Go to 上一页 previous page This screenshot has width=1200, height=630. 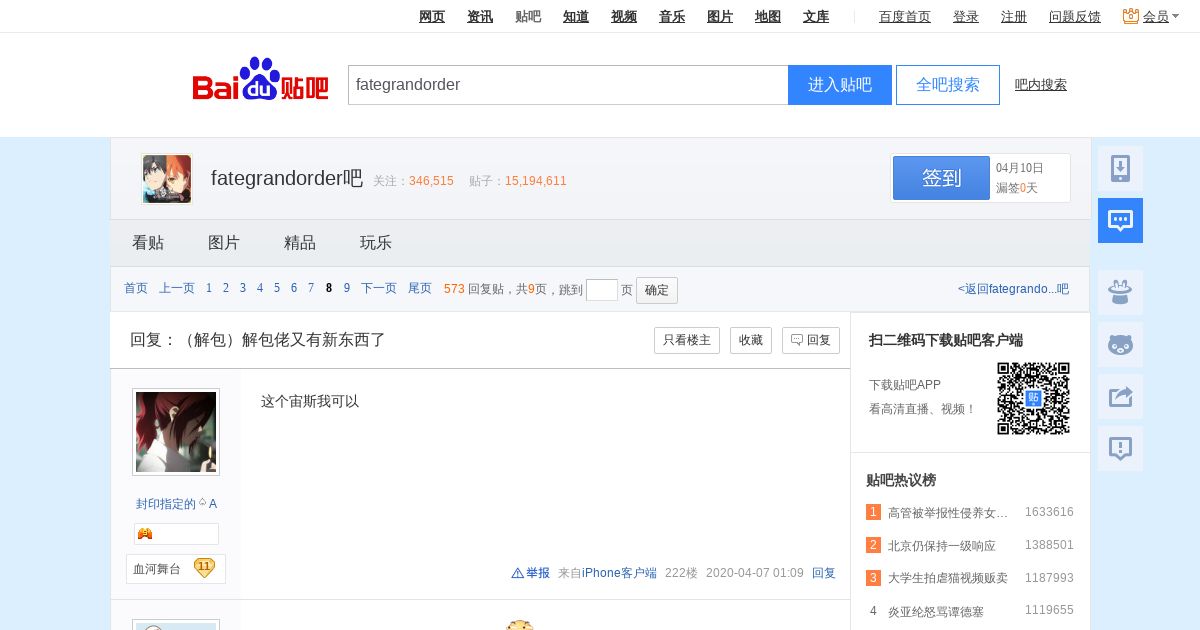click(177, 288)
